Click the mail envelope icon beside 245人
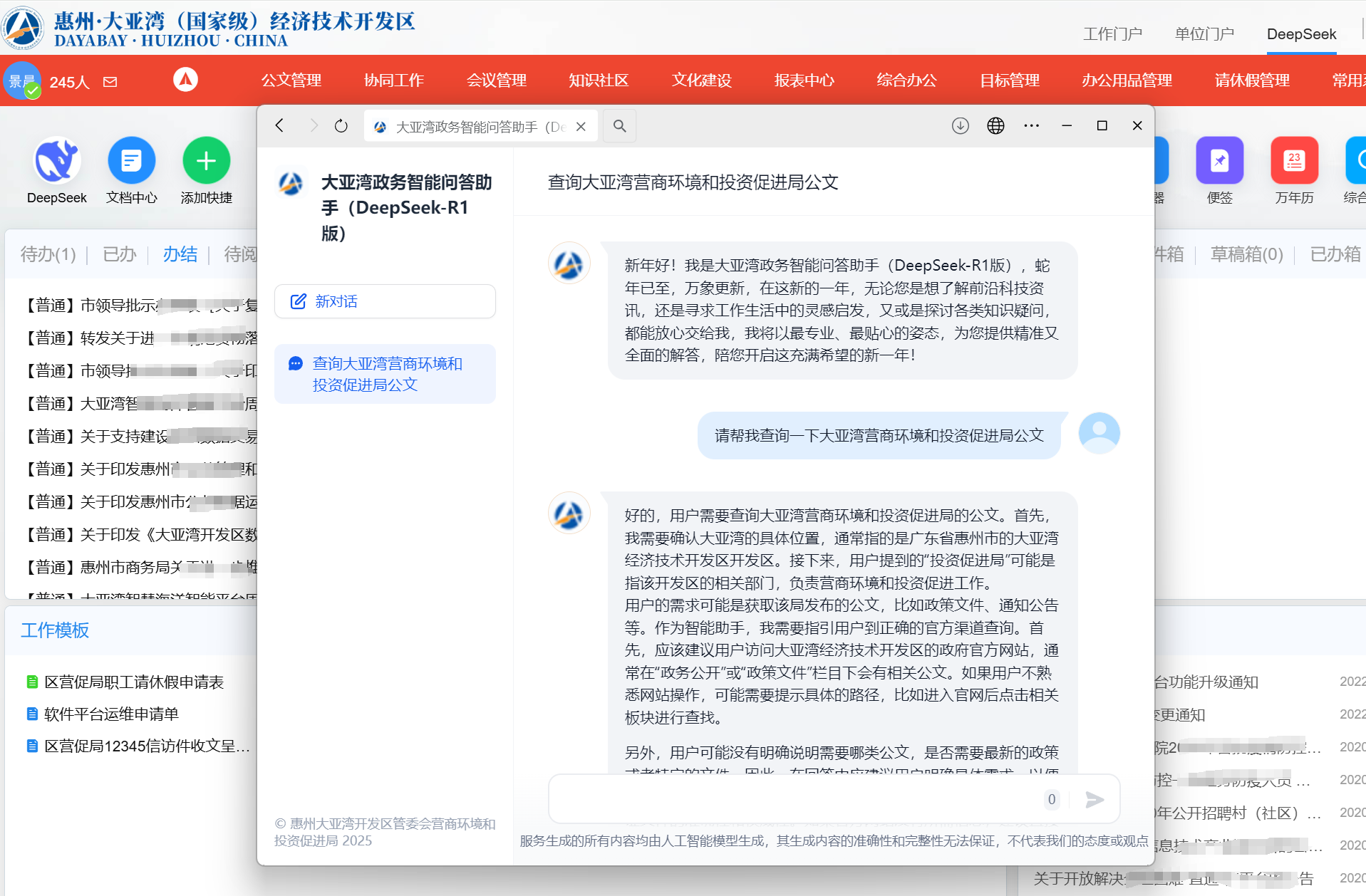The width and height of the screenshot is (1366, 896). [110, 82]
